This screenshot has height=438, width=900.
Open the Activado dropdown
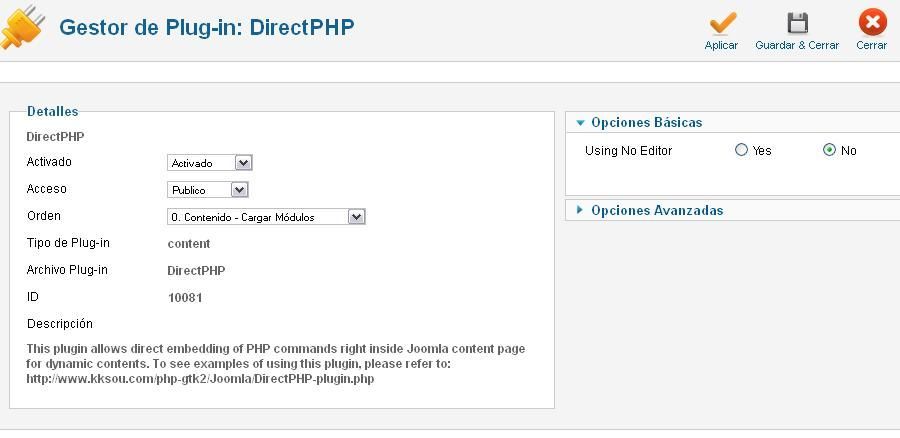pyautogui.click(x=210, y=163)
